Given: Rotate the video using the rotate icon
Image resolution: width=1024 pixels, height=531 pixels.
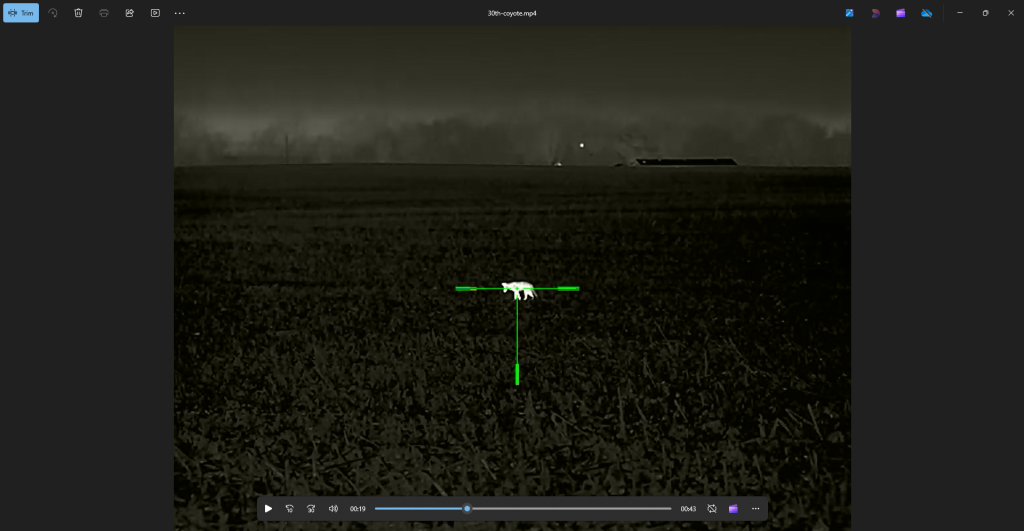Looking at the screenshot, I should (x=53, y=13).
